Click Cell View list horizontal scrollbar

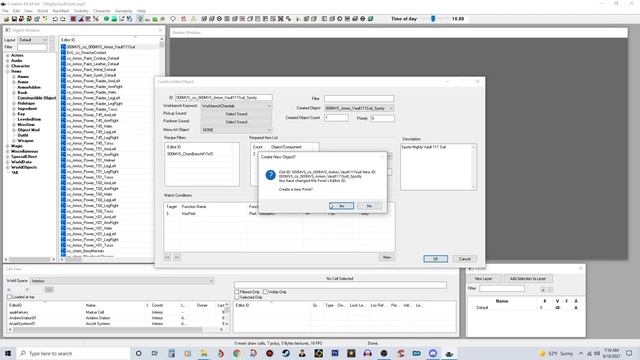(x=116, y=329)
